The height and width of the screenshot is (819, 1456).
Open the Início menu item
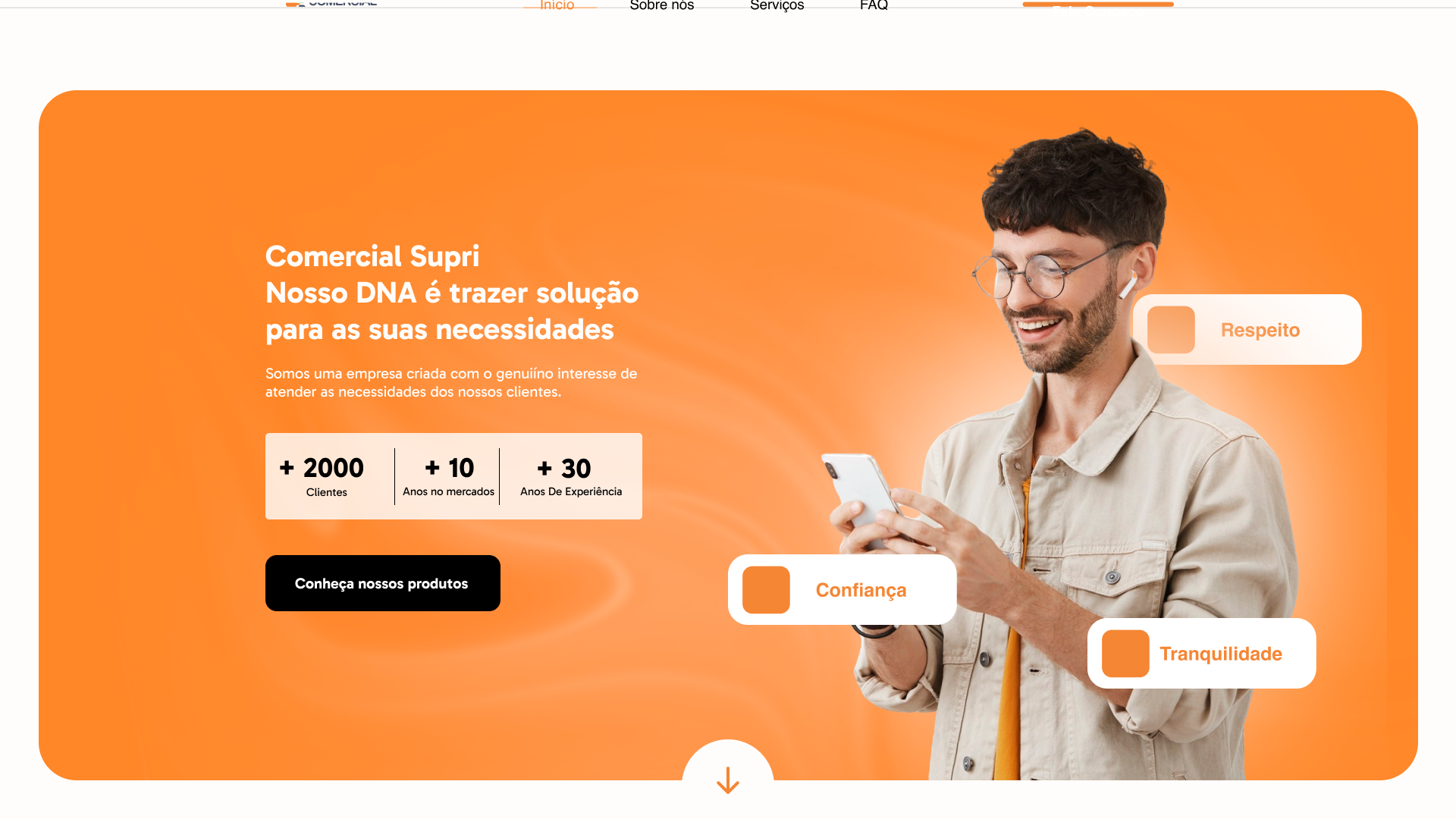pos(557,5)
